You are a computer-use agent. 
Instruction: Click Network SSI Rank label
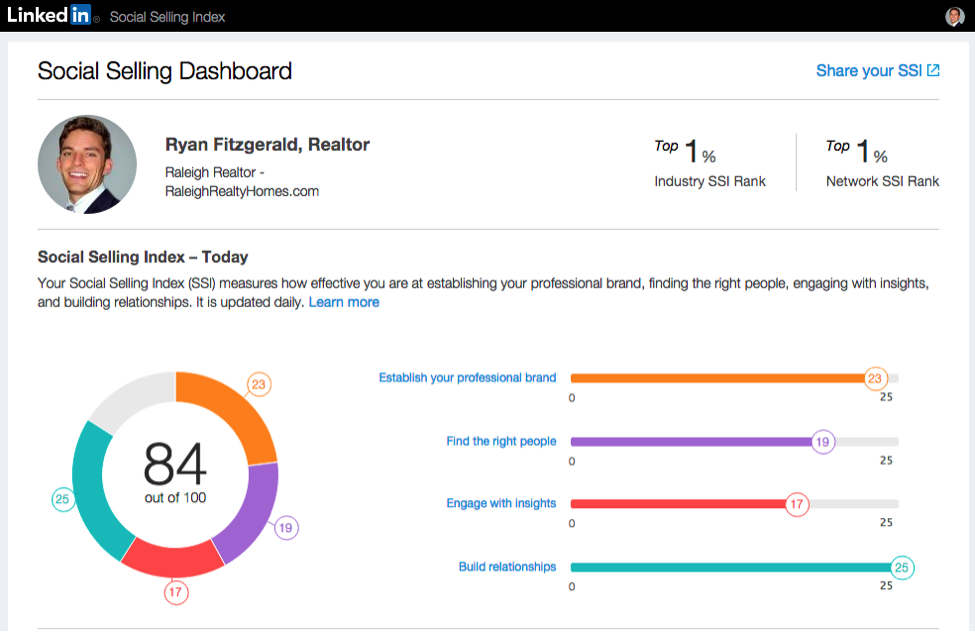882,182
